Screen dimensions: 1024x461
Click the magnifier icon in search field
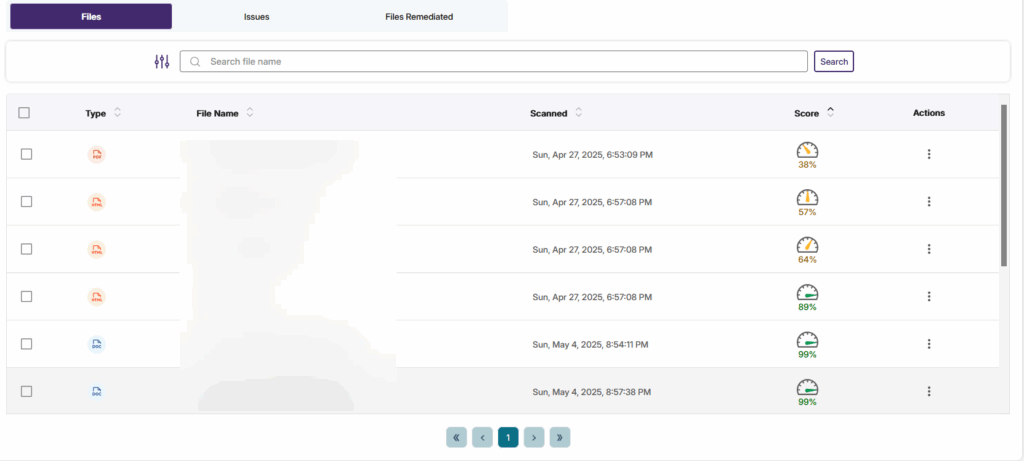(x=195, y=61)
